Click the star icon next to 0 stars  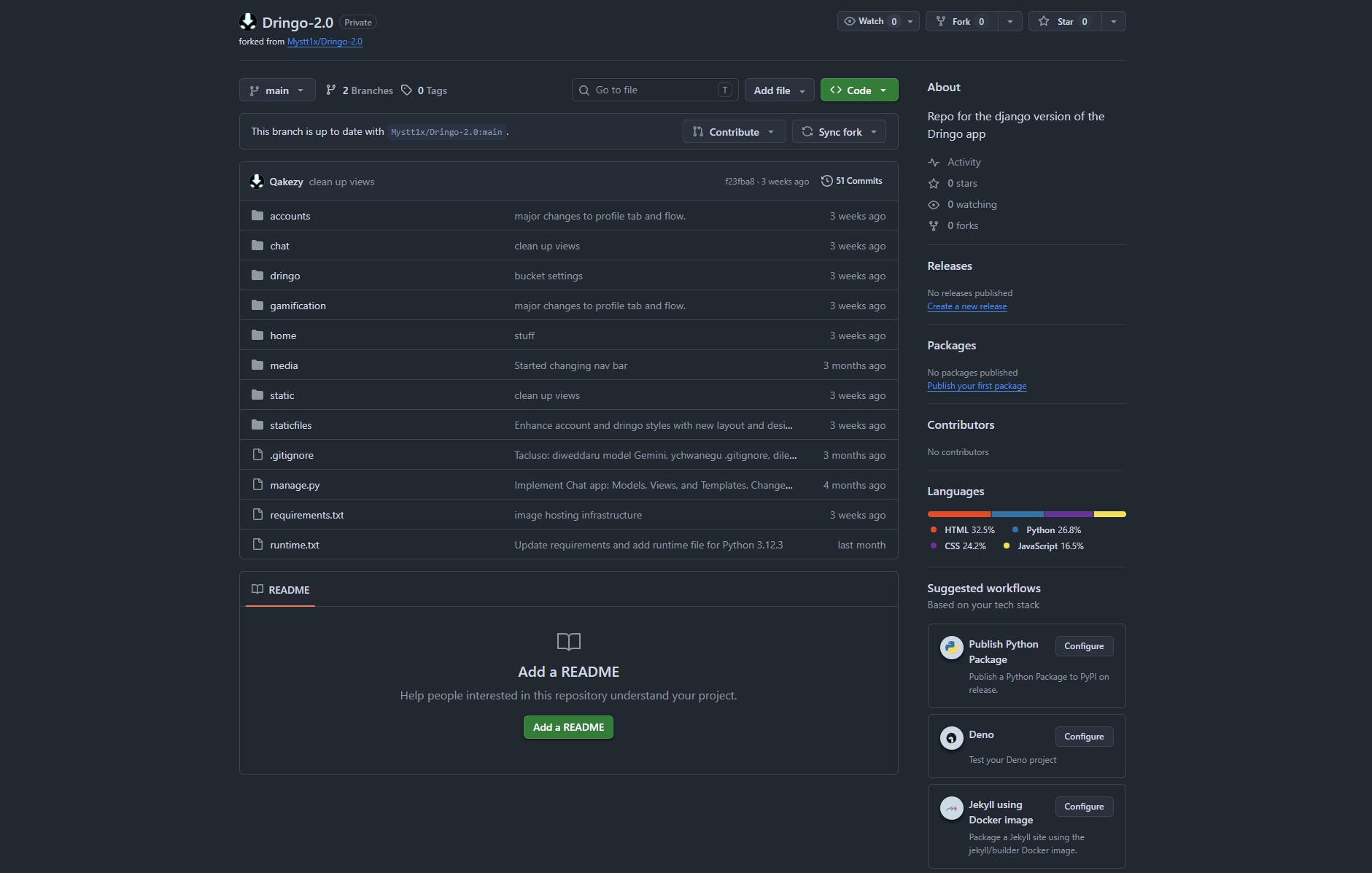934,183
